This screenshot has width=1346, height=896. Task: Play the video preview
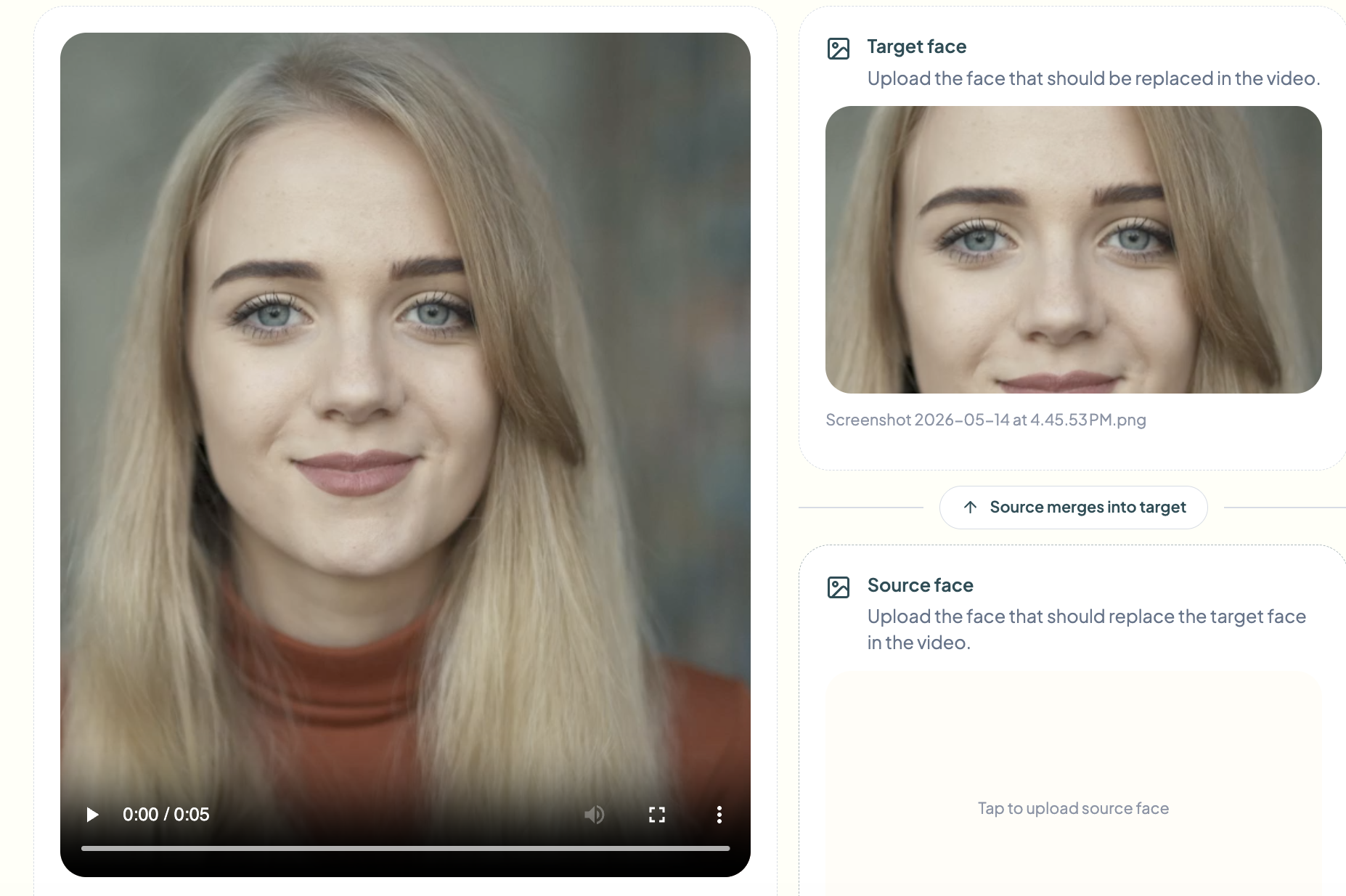(92, 815)
